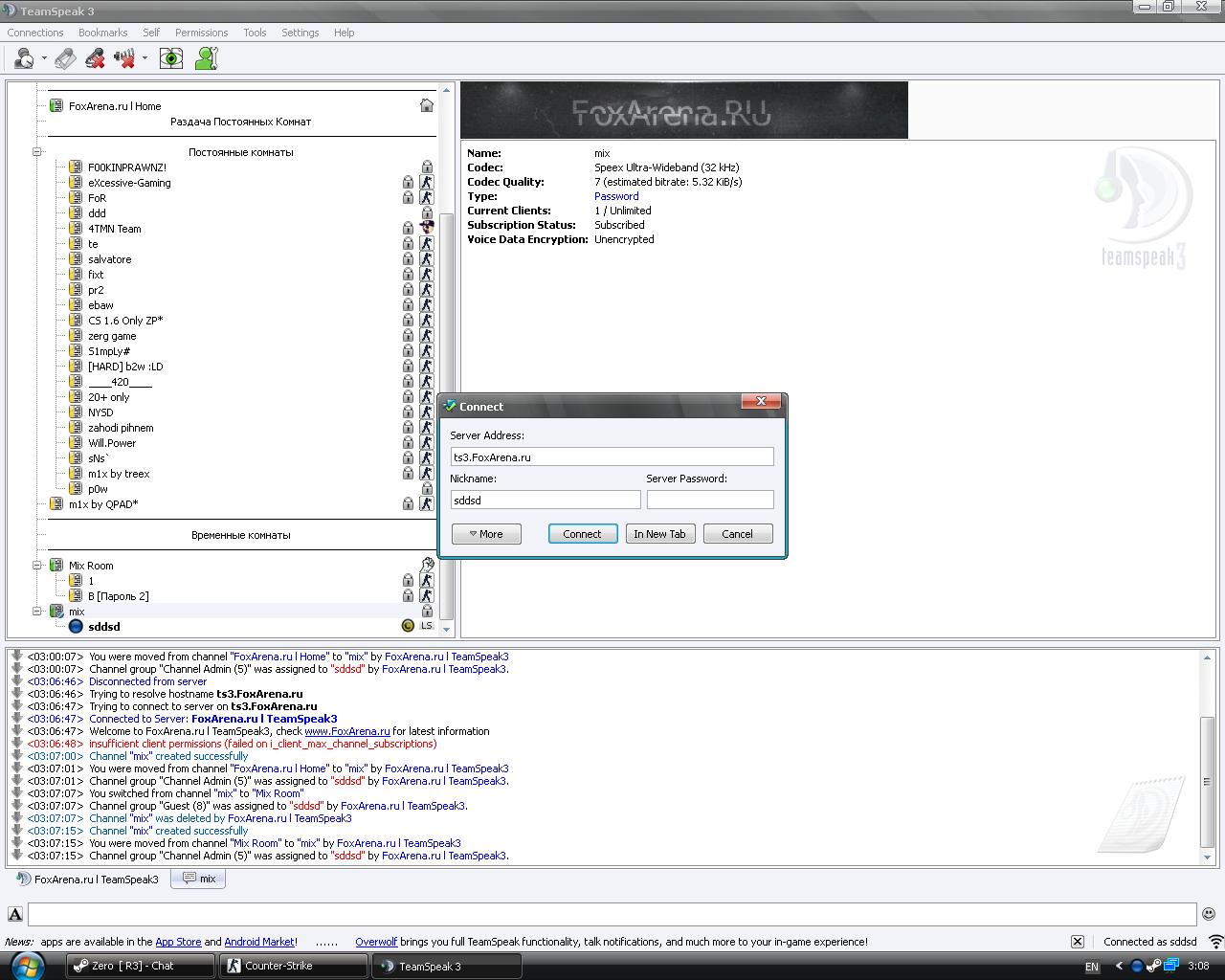Open the Self menu
Viewport: 1225px width, 980px height.
point(151,33)
